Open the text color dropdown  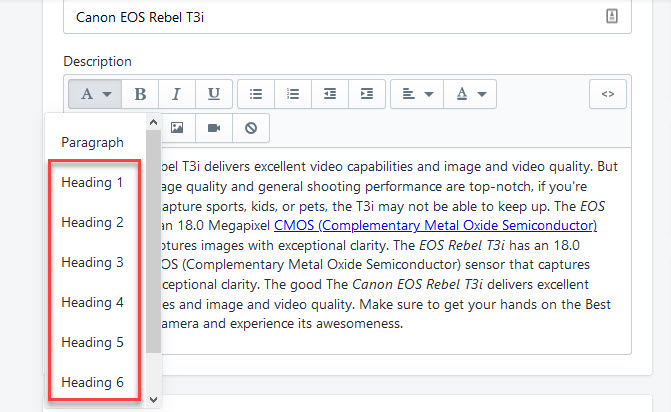tap(470, 94)
